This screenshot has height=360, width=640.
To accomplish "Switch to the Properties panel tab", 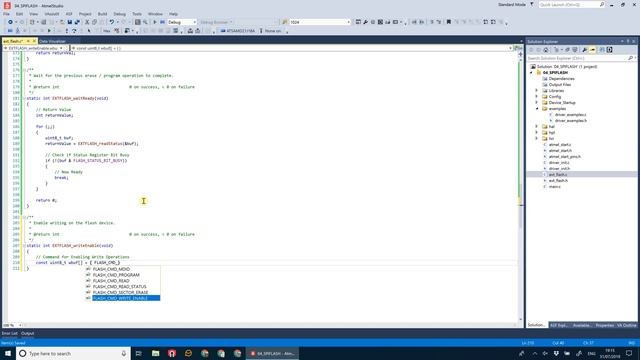I will [604, 325].
